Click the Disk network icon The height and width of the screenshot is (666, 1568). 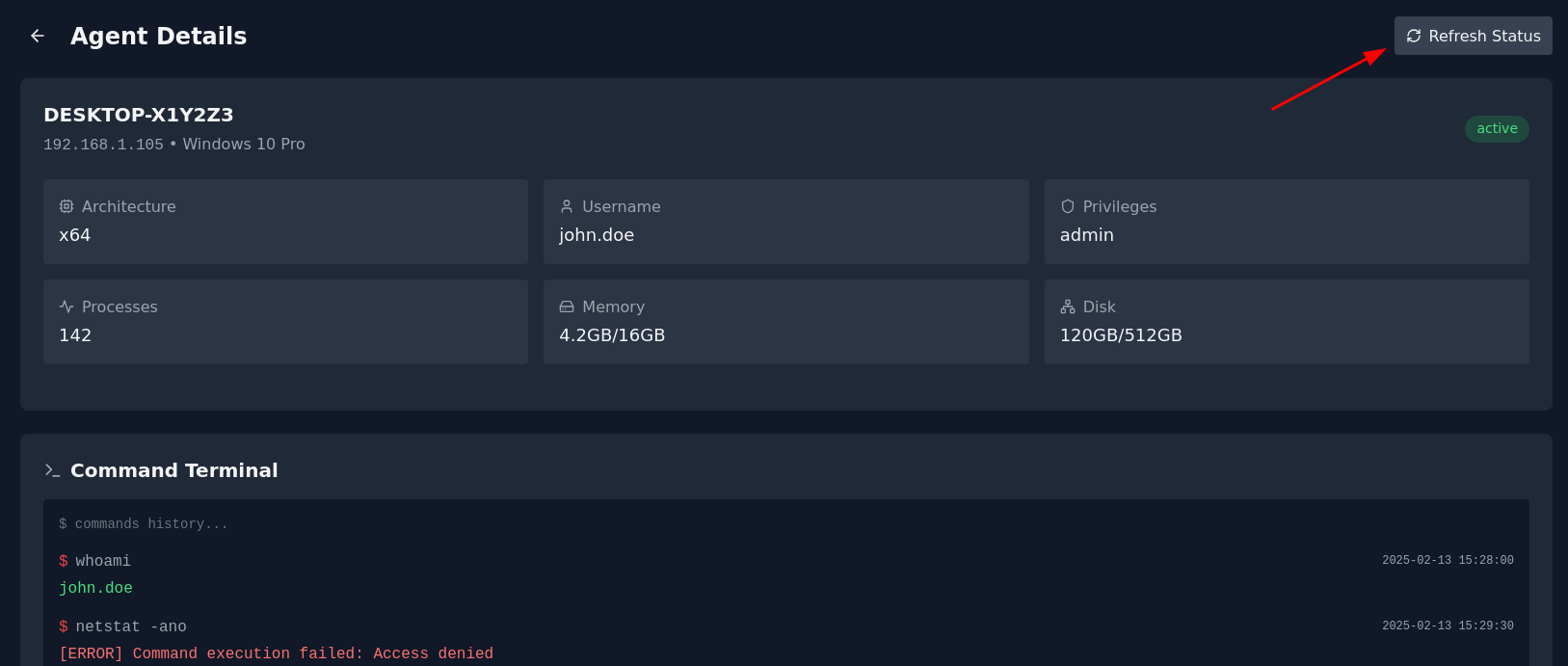pos(1067,306)
